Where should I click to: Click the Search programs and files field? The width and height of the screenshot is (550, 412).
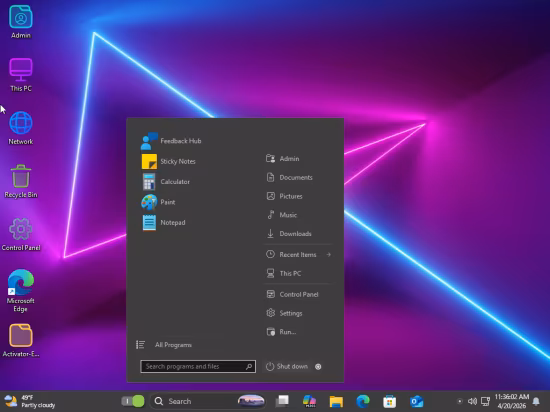pyautogui.click(x=198, y=366)
